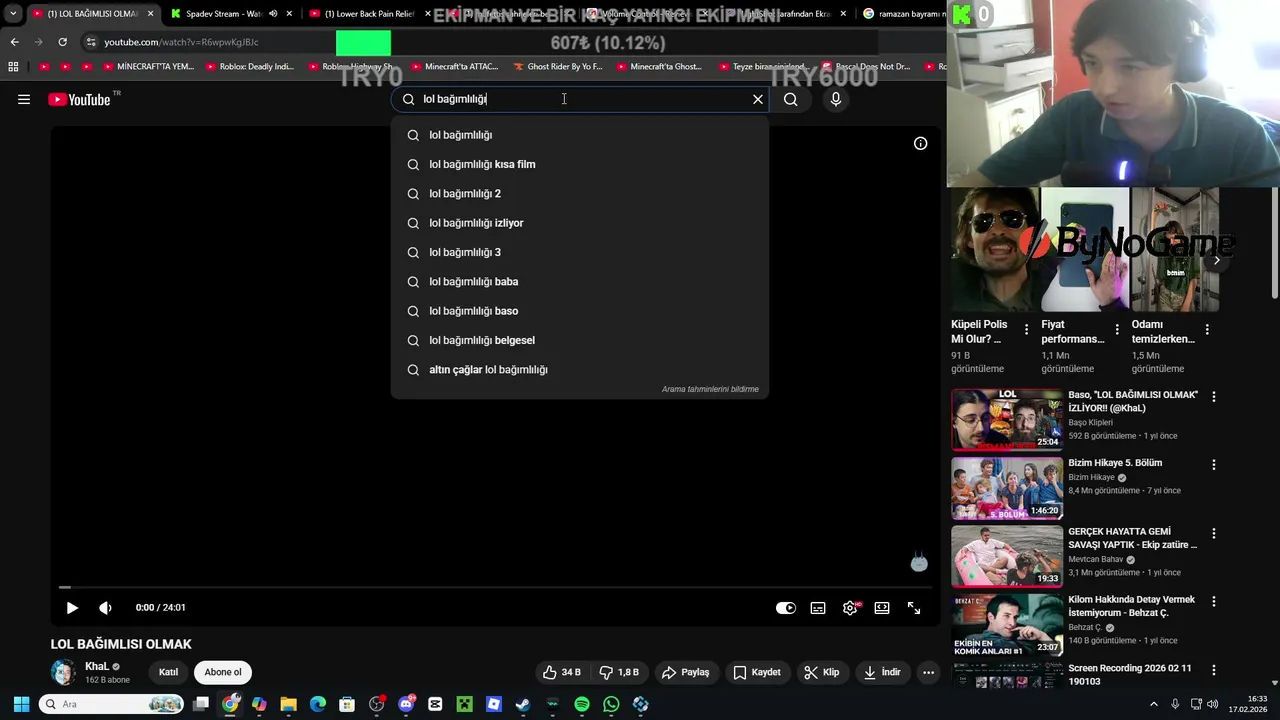Viewport: 1280px width, 720px height.
Task: Enter fullscreen mode
Action: tap(914, 608)
